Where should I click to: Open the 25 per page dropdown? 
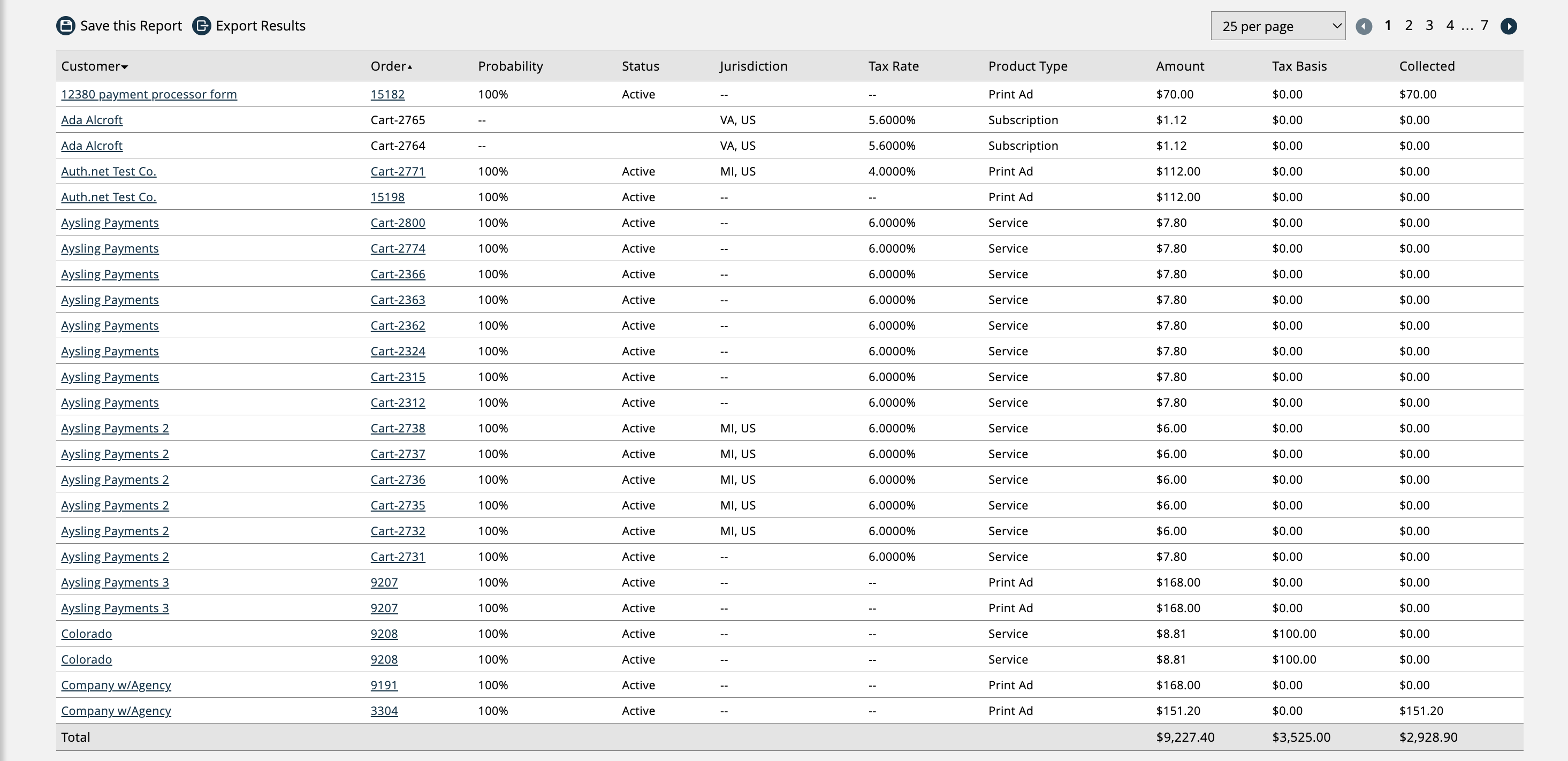(x=1277, y=26)
